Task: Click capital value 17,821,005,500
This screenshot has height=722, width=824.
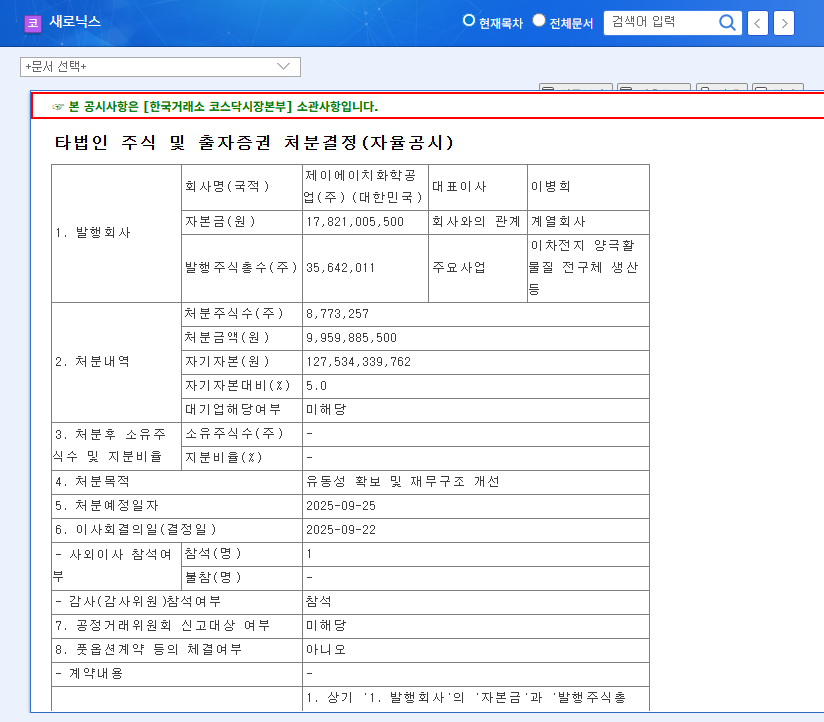Action: [x=355, y=222]
